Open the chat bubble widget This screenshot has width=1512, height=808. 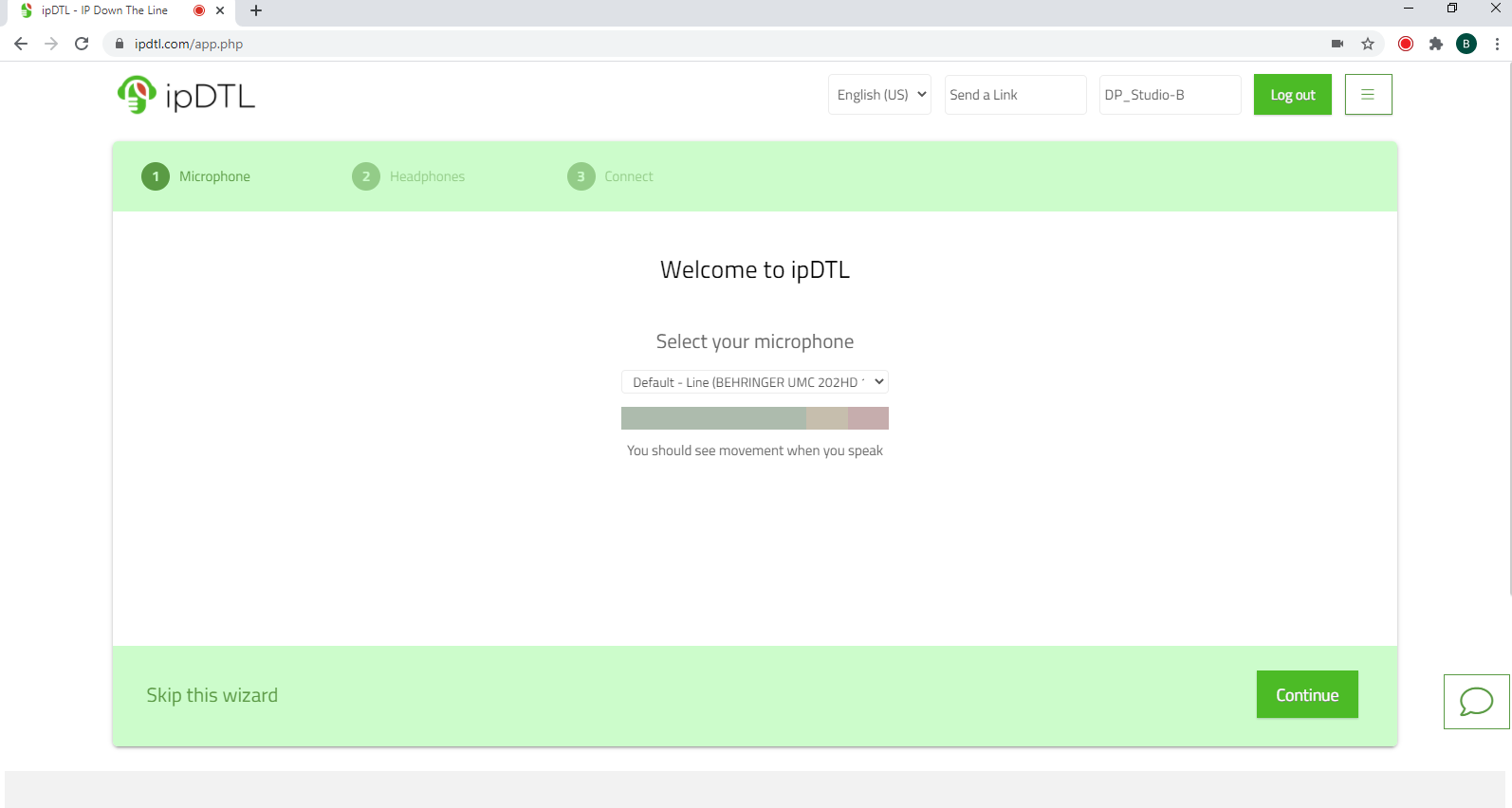click(1476, 702)
